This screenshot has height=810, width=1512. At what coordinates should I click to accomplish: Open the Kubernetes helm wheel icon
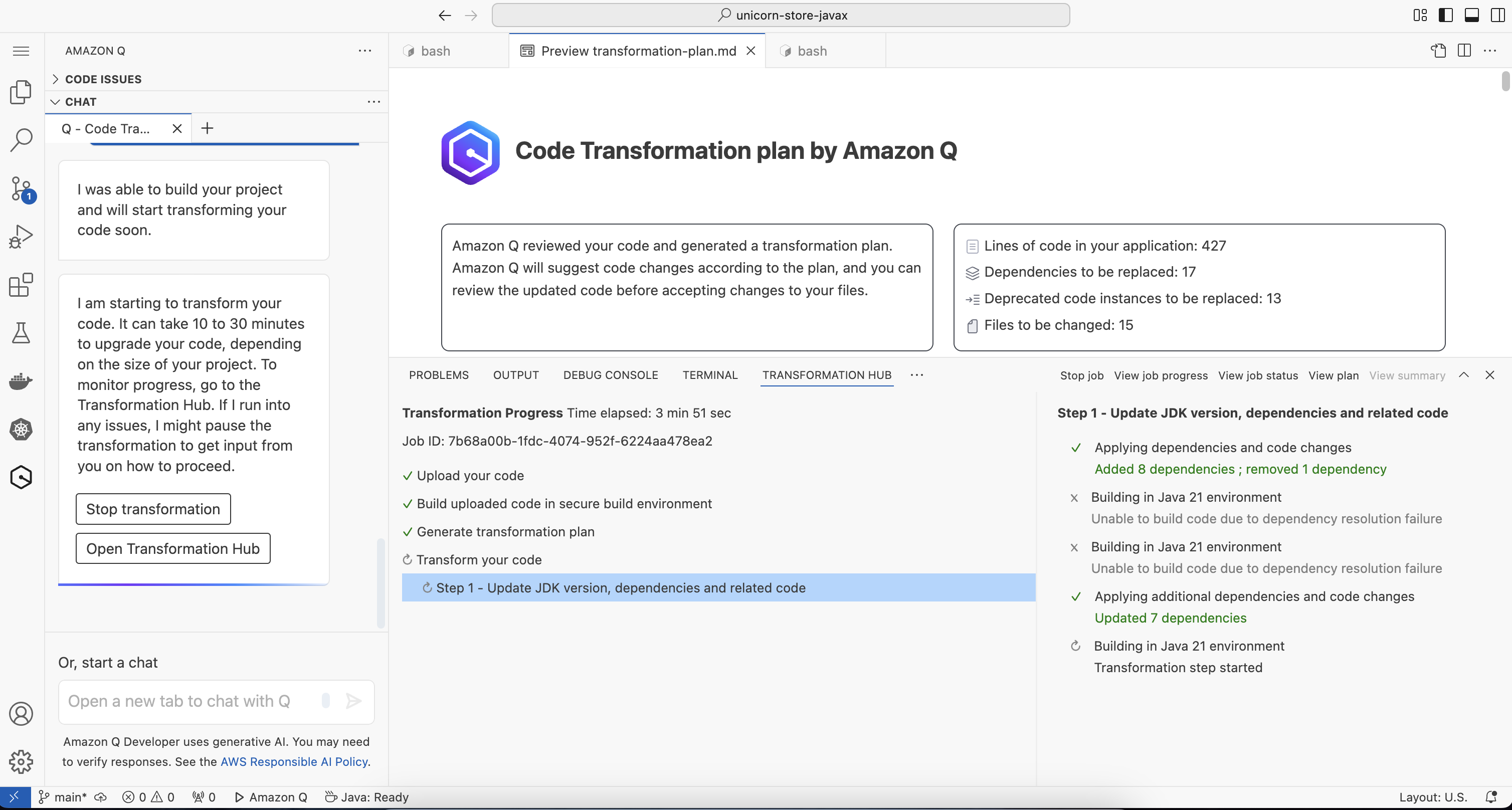[21, 429]
